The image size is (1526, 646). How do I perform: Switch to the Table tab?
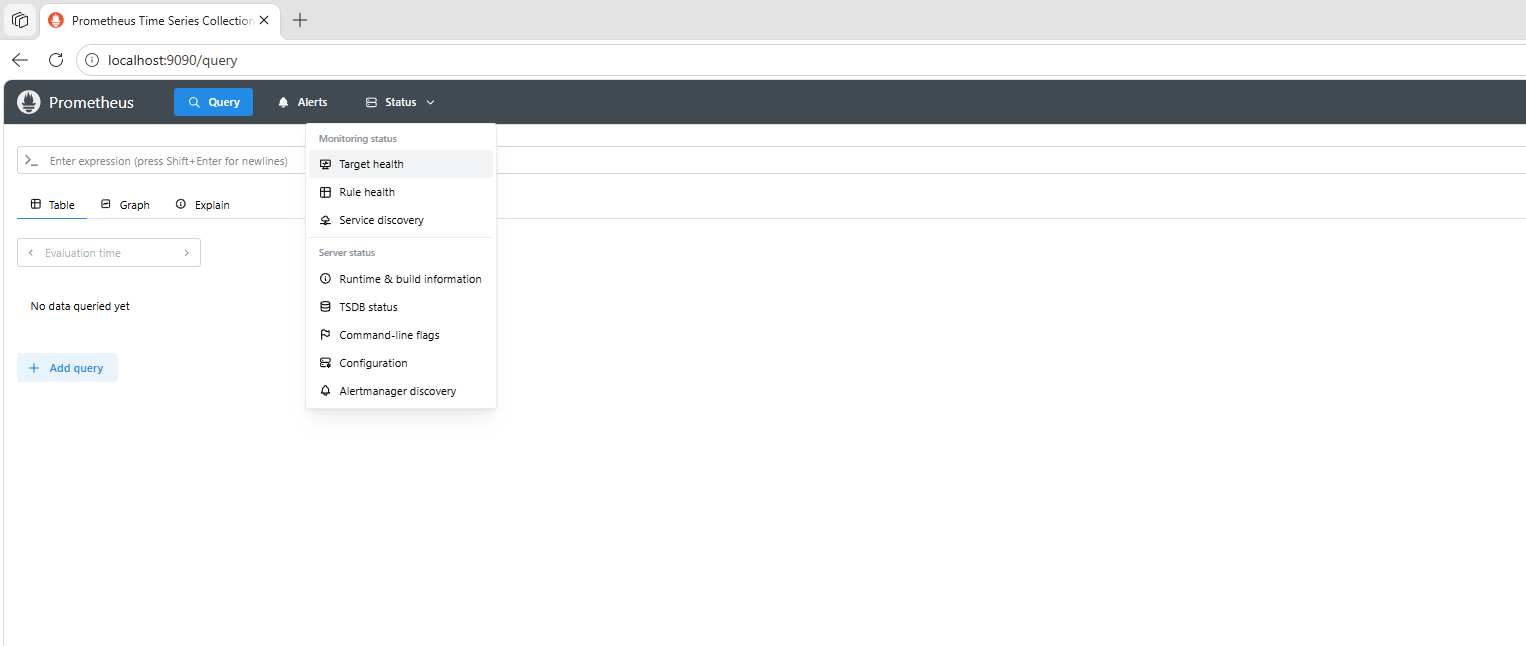coord(52,205)
